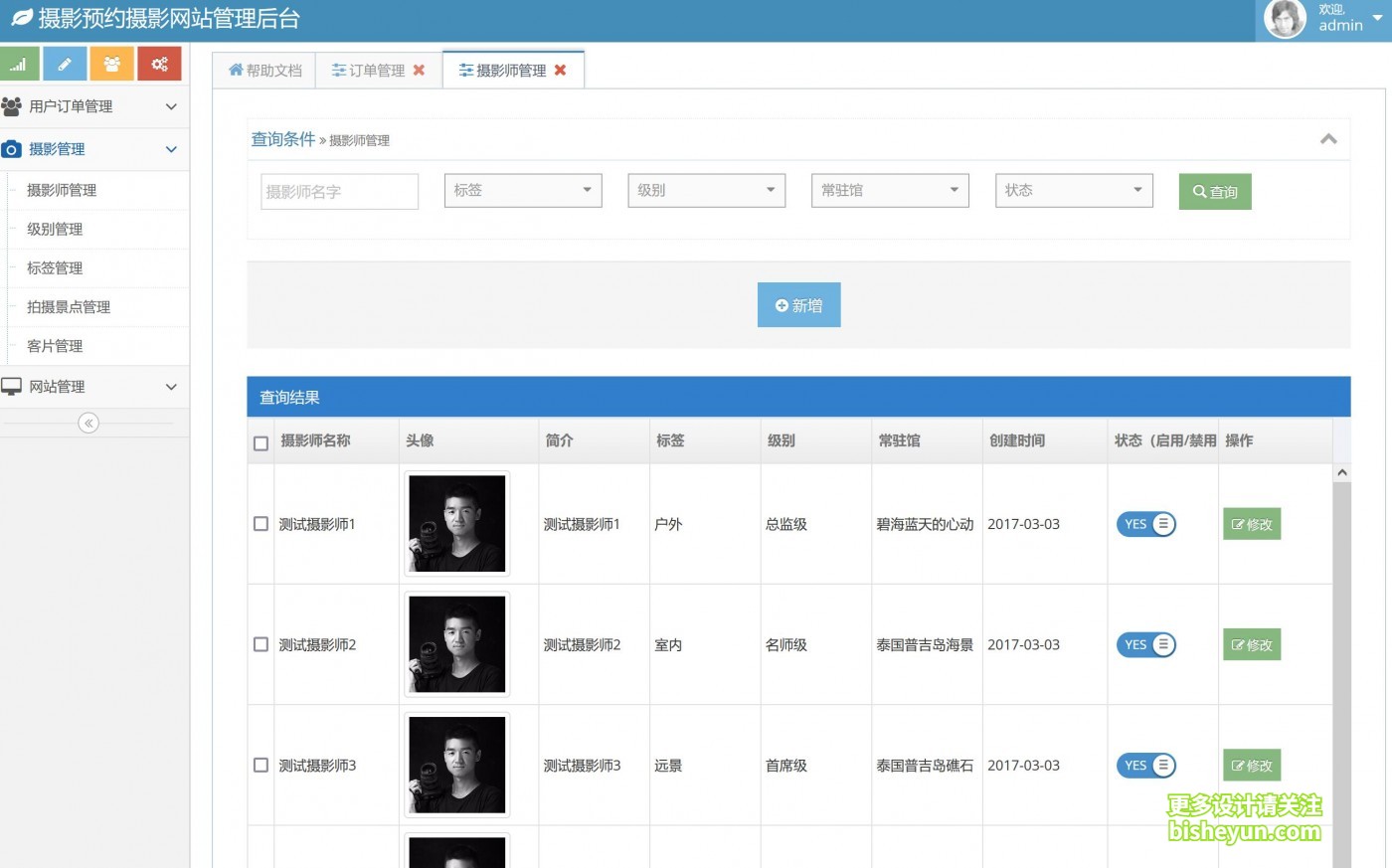Click the leaf logo in the top banner

(x=22, y=18)
